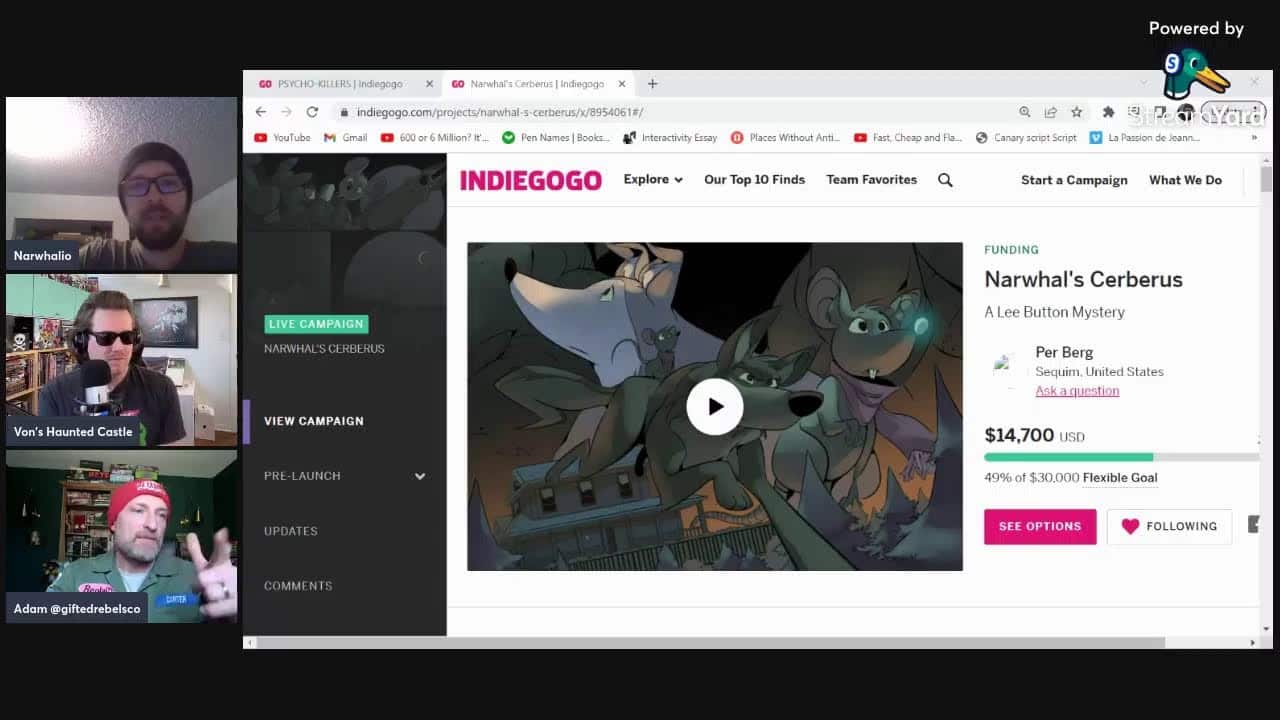The width and height of the screenshot is (1280, 720).
Task: Open the YouTube bookmark
Action: click(x=282, y=138)
